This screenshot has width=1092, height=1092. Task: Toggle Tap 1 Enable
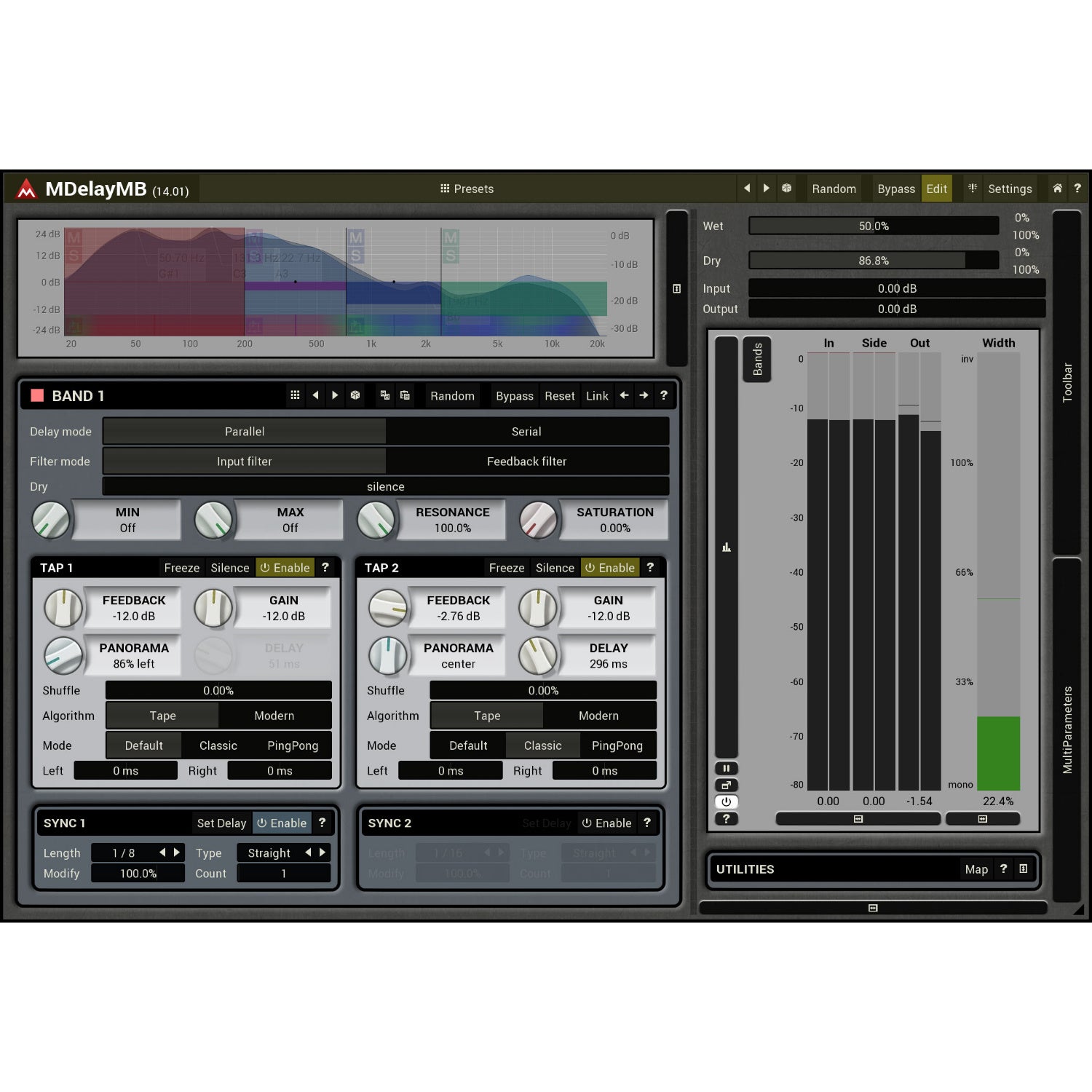[x=285, y=568]
